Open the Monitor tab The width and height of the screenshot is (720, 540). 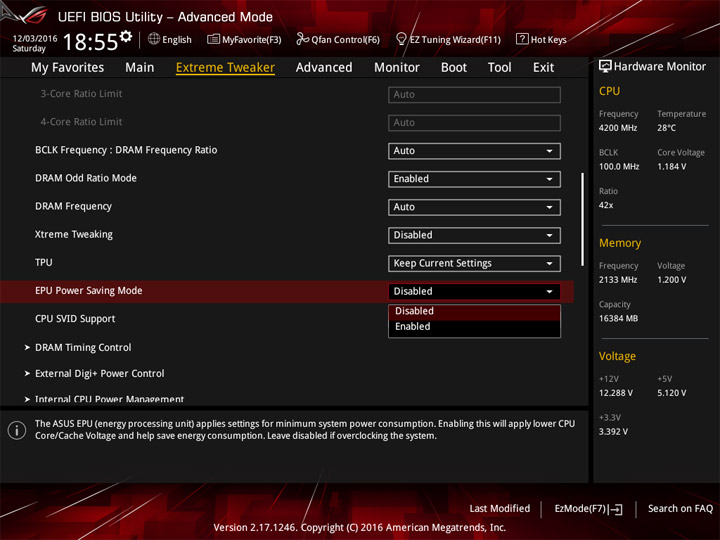click(x=397, y=68)
